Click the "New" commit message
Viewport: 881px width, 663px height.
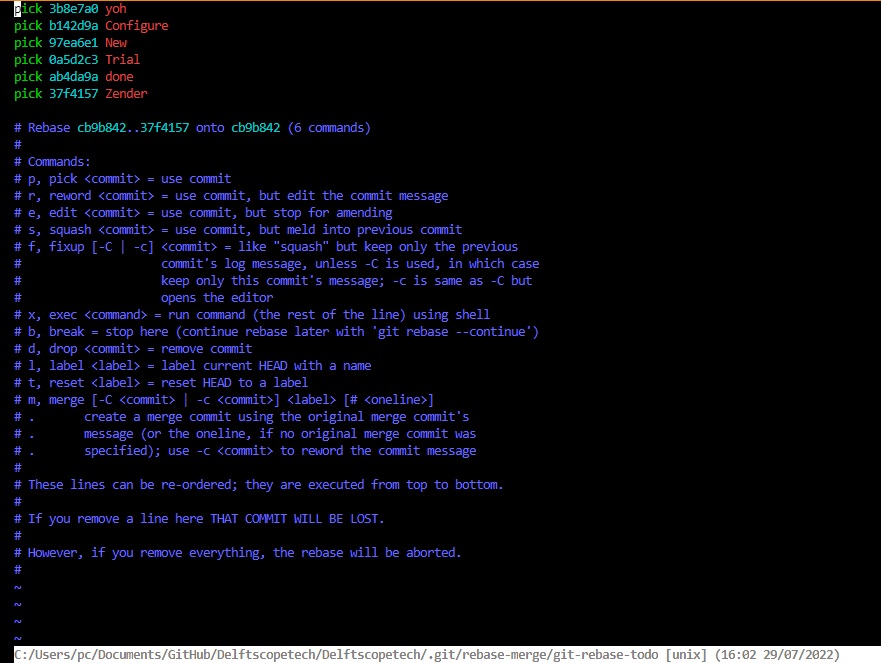(x=116, y=42)
